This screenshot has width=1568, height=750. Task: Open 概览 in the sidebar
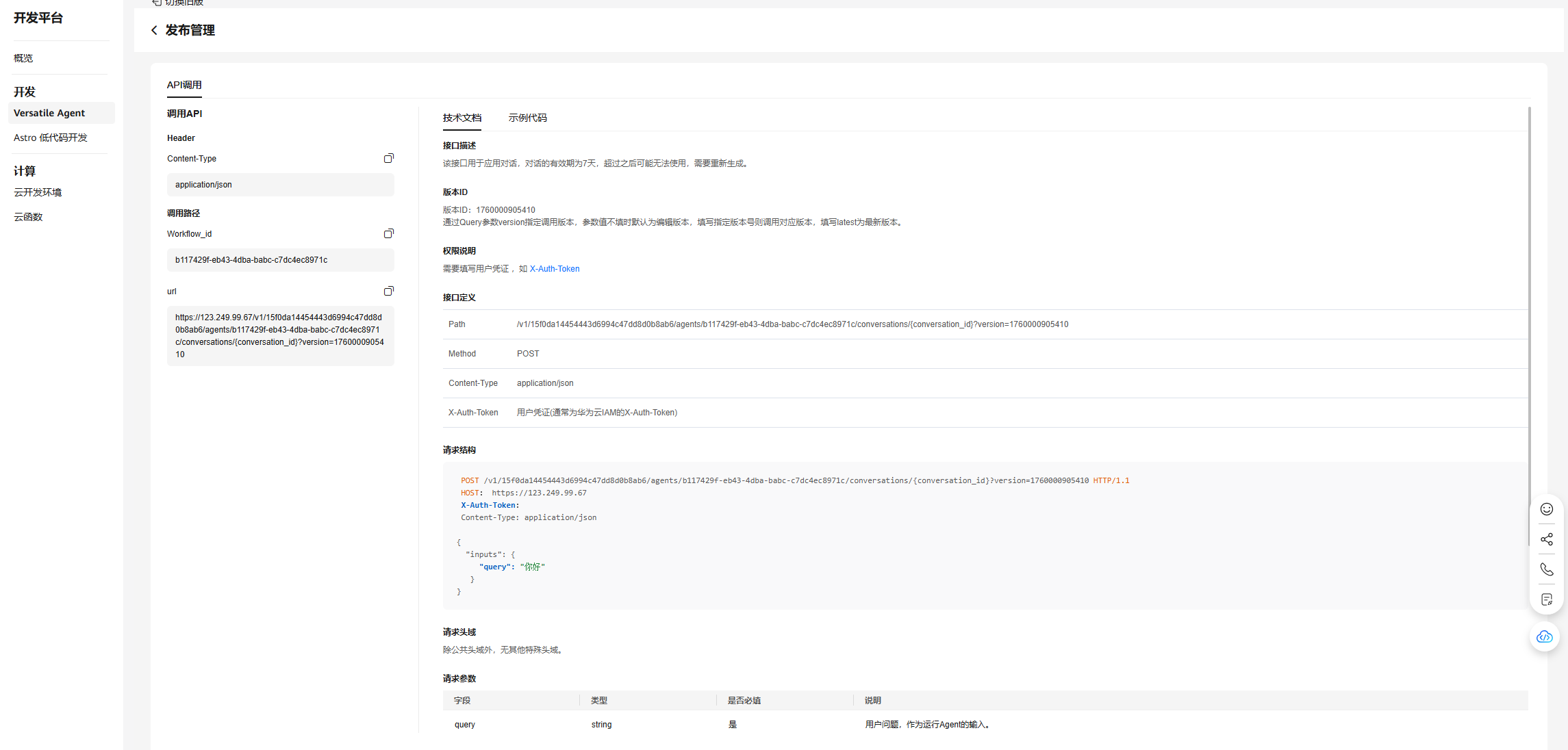tap(23, 58)
